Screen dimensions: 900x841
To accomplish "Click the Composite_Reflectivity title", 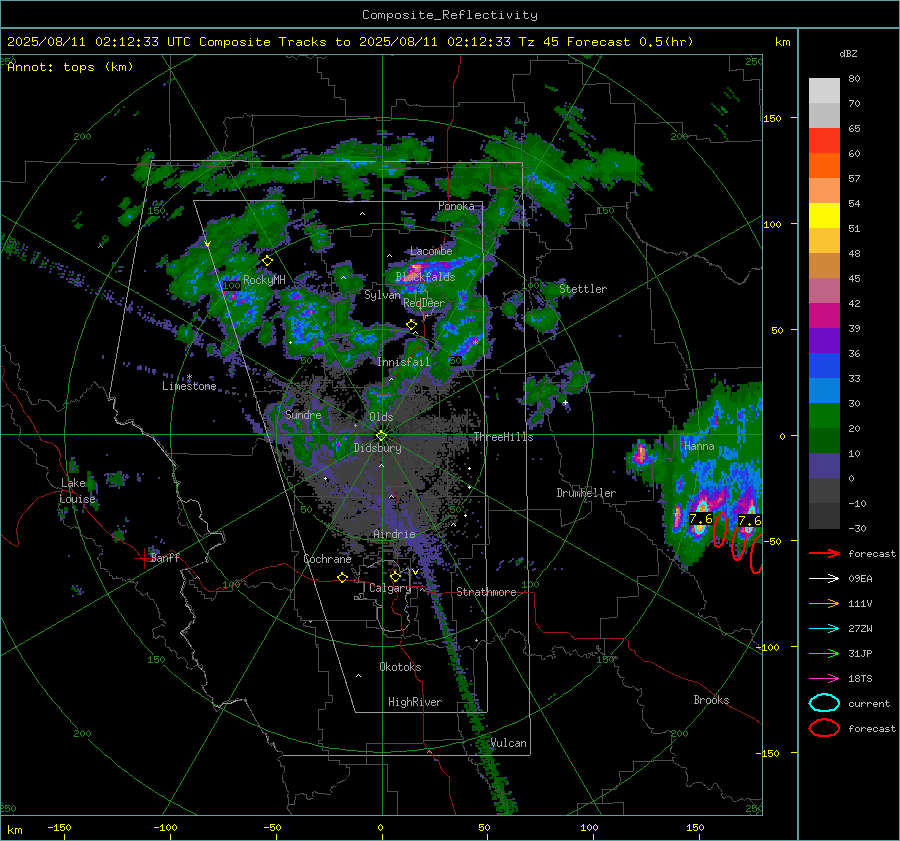I will [x=450, y=15].
